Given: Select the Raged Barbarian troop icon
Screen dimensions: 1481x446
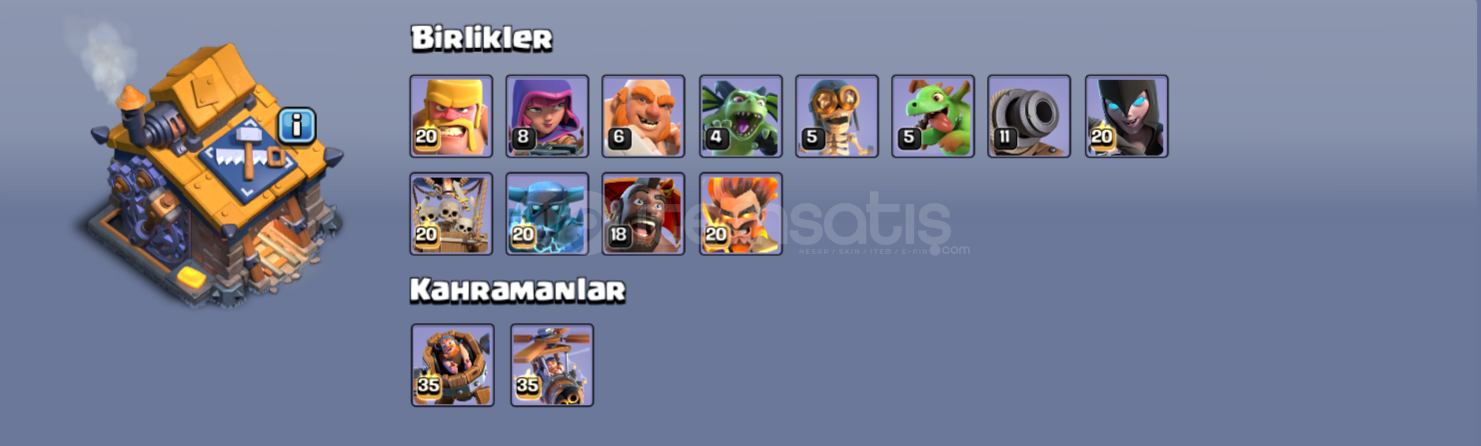Looking at the screenshot, I should coord(451,116).
